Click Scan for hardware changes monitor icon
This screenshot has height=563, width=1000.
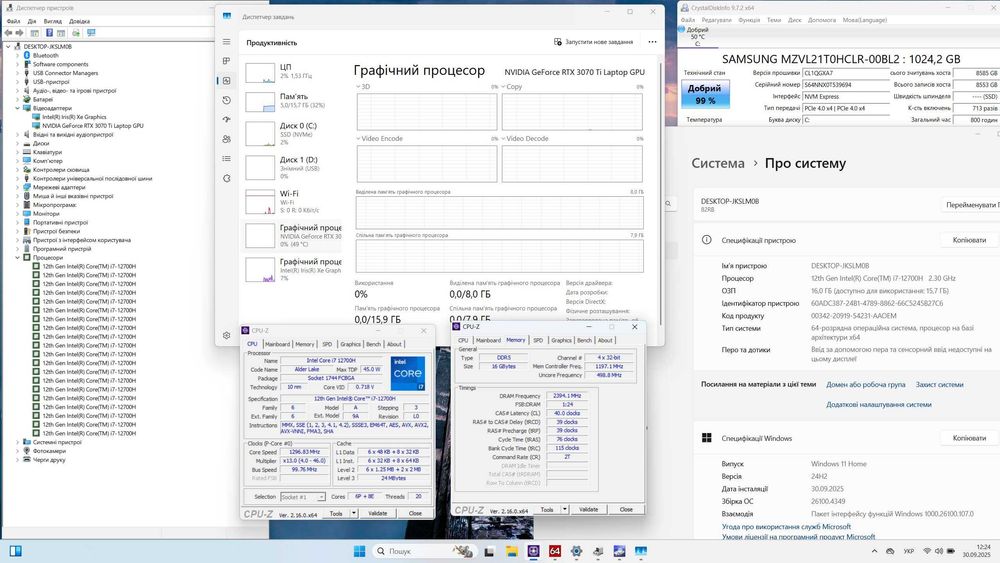(x=91, y=33)
